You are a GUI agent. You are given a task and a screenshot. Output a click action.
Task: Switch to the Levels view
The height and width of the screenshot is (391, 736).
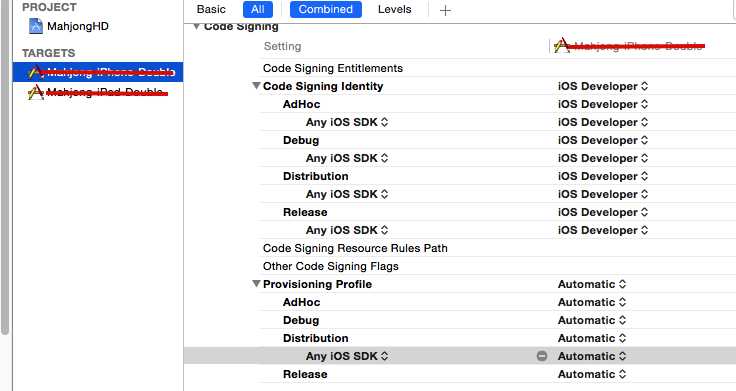(394, 9)
